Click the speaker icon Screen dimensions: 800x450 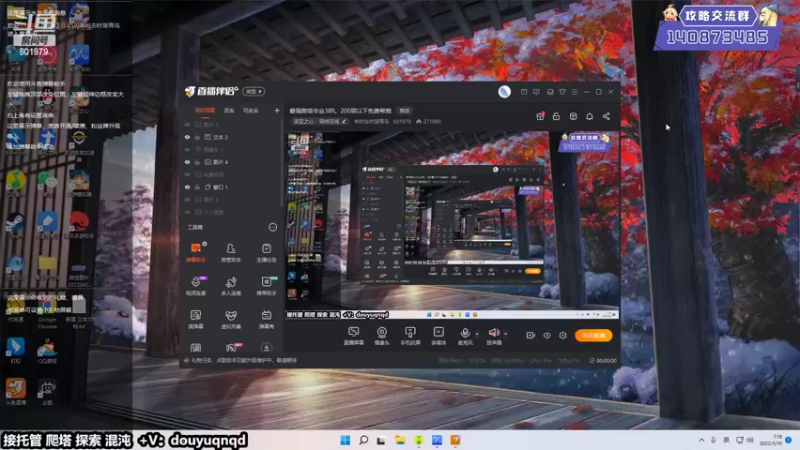pyautogui.click(x=493, y=334)
